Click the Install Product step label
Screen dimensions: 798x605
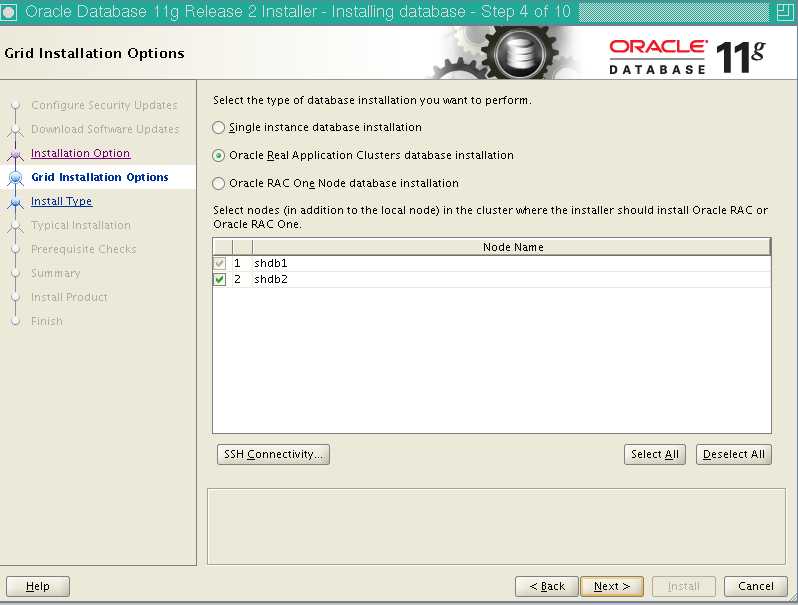pos(69,297)
